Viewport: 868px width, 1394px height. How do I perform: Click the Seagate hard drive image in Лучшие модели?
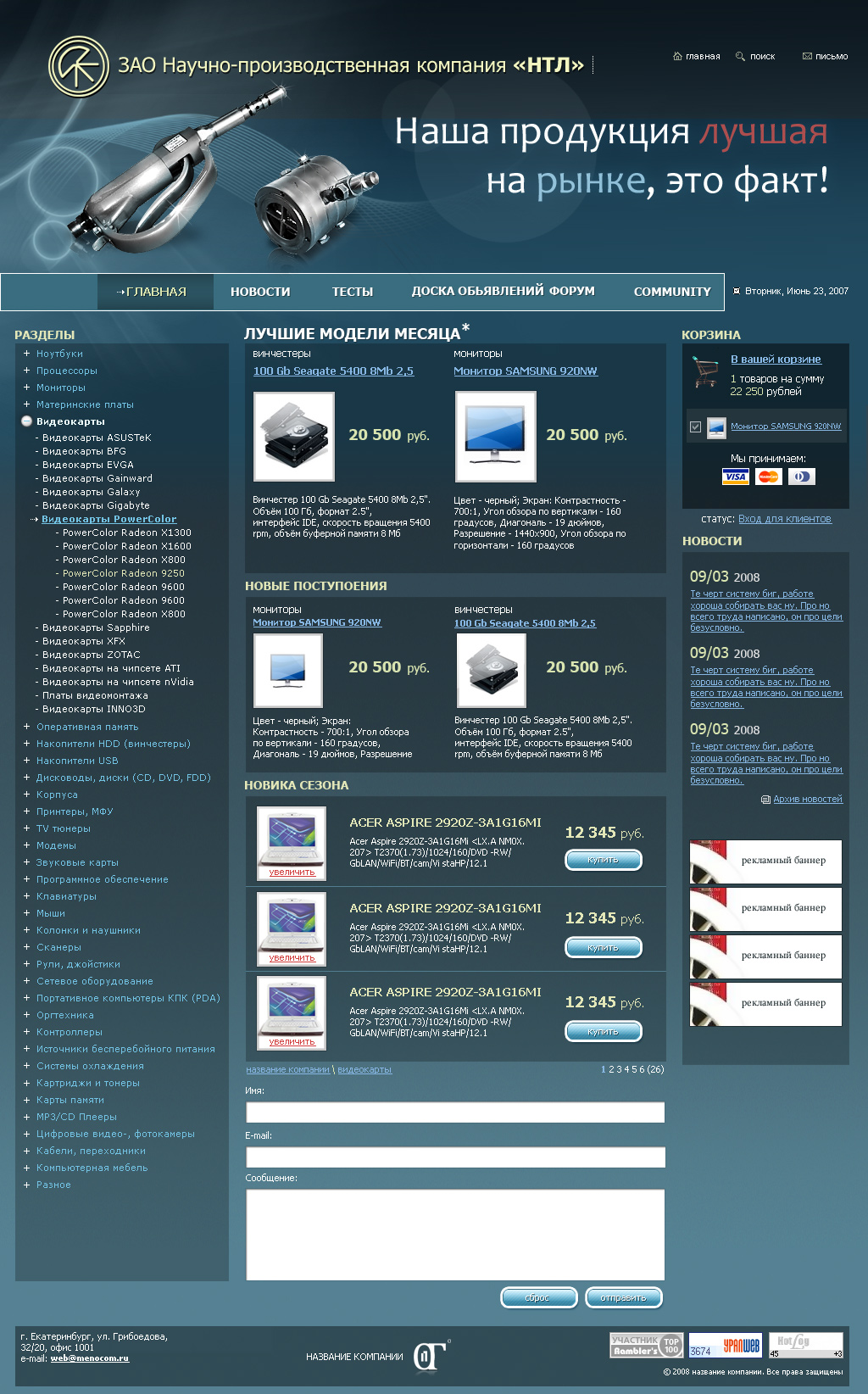(294, 437)
